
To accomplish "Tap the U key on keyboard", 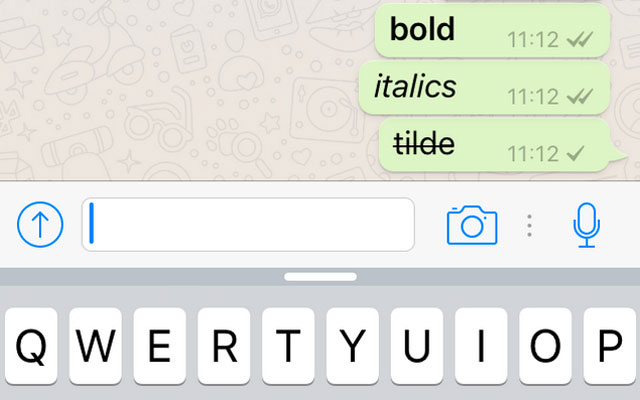I will coord(417,346).
